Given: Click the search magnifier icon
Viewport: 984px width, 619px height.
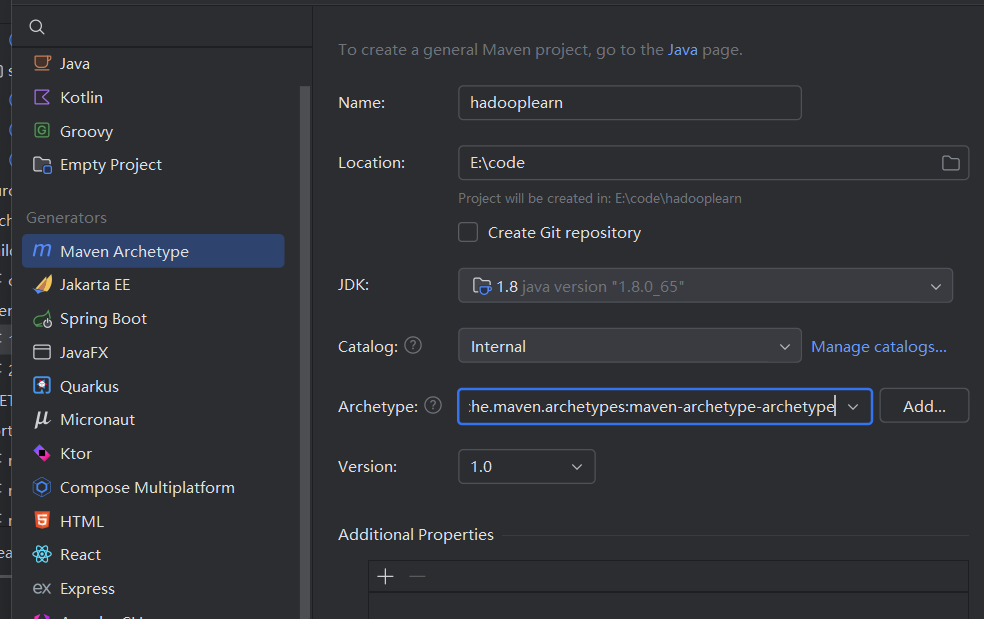Looking at the screenshot, I should [x=37, y=27].
